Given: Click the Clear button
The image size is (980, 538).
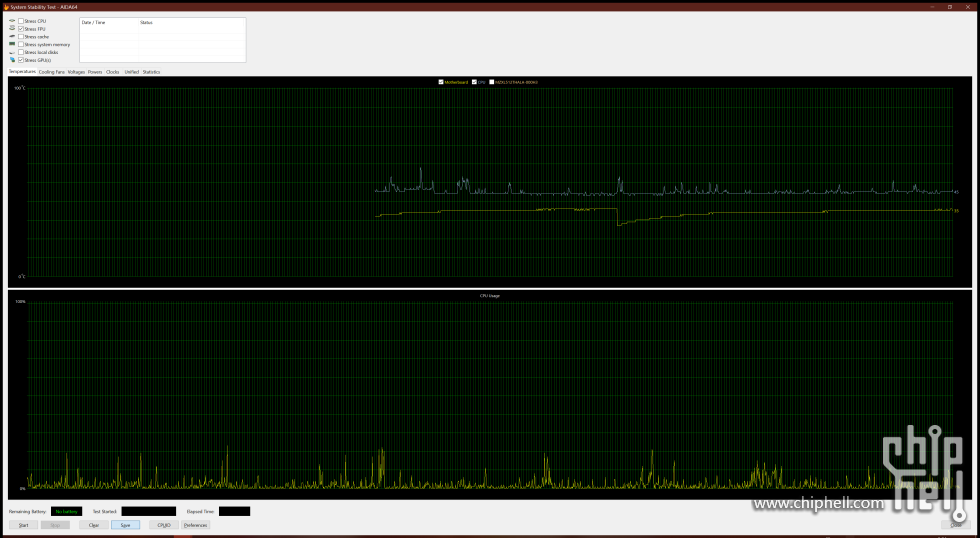Looking at the screenshot, I should pyautogui.click(x=94, y=525).
